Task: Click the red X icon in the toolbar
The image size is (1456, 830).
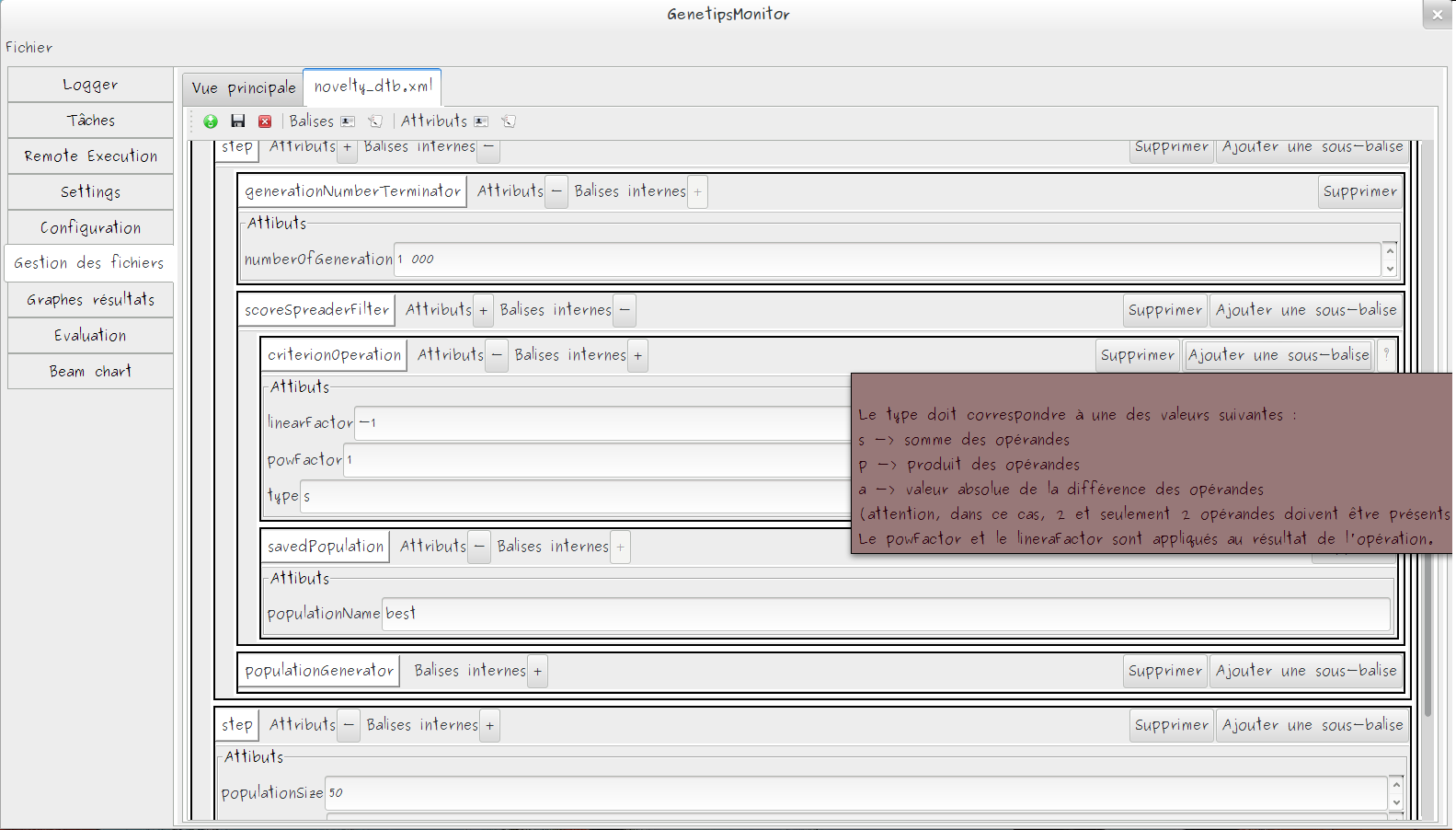Action: (x=265, y=121)
